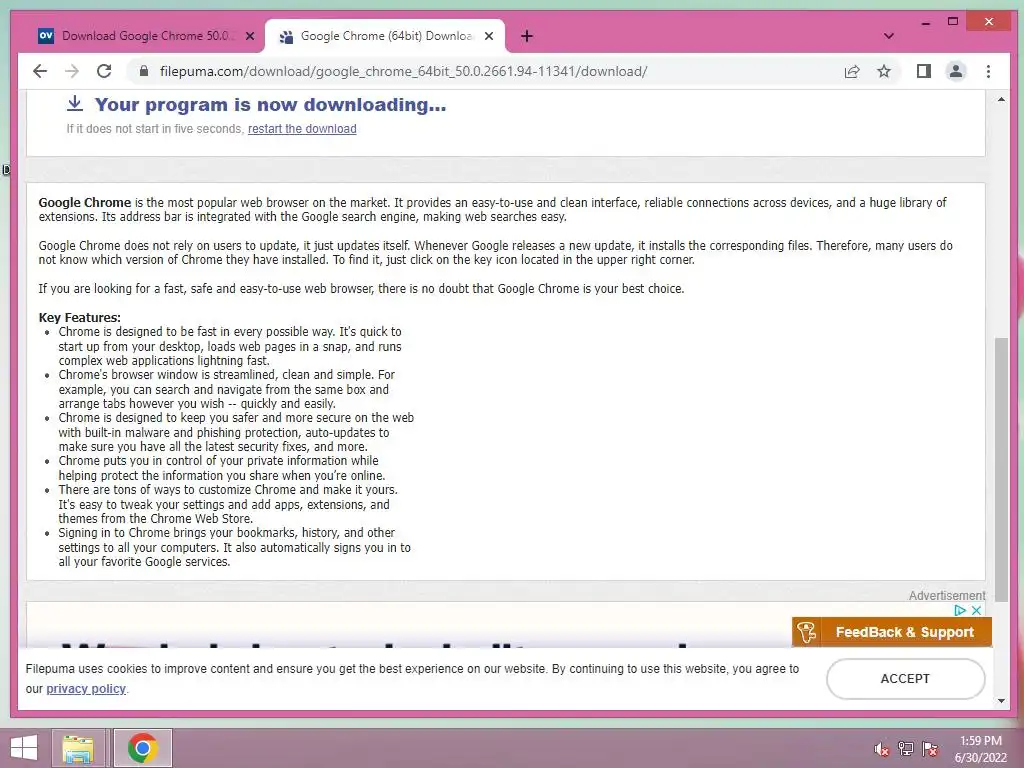Close the advertisement with the X icon
Image resolution: width=1024 pixels, height=768 pixels.
(976, 610)
